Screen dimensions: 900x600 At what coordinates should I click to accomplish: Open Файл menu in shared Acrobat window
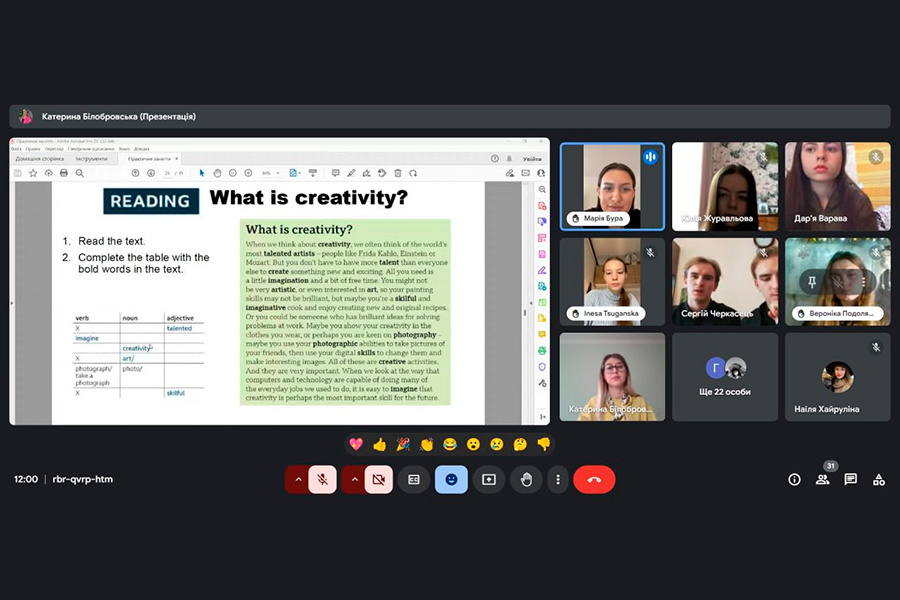16,149
